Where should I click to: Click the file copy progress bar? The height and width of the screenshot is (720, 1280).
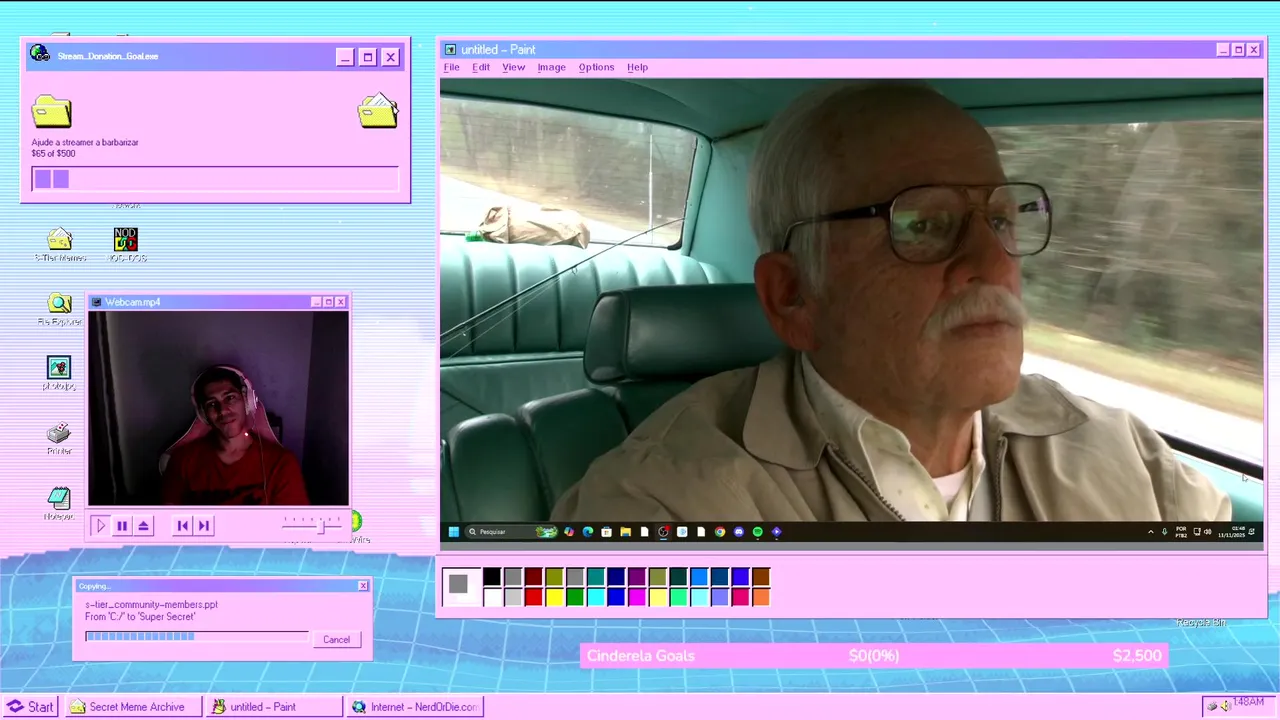(197, 636)
